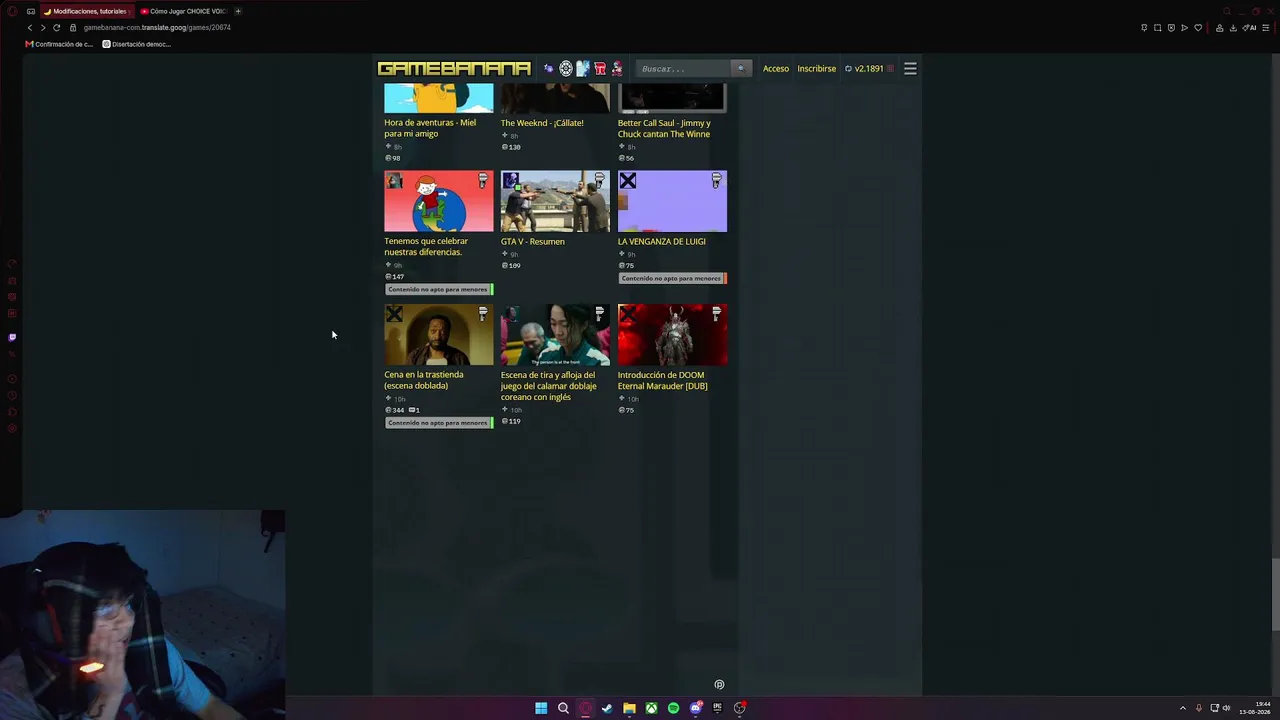Click the address bar URL
Image resolution: width=1280 pixels, height=720 pixels.
(x=157, y=27)
